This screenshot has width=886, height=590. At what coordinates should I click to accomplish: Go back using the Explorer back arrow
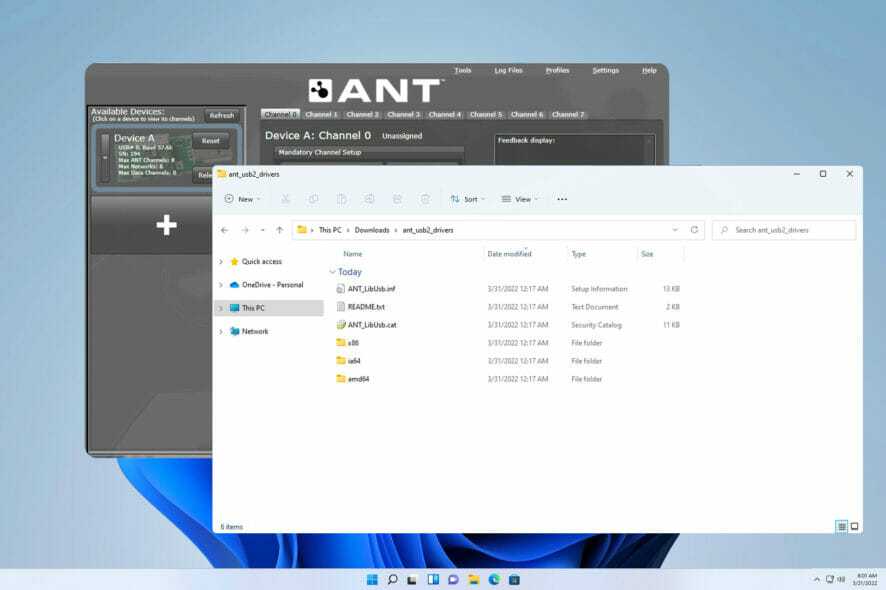click(x=224, y=230)
